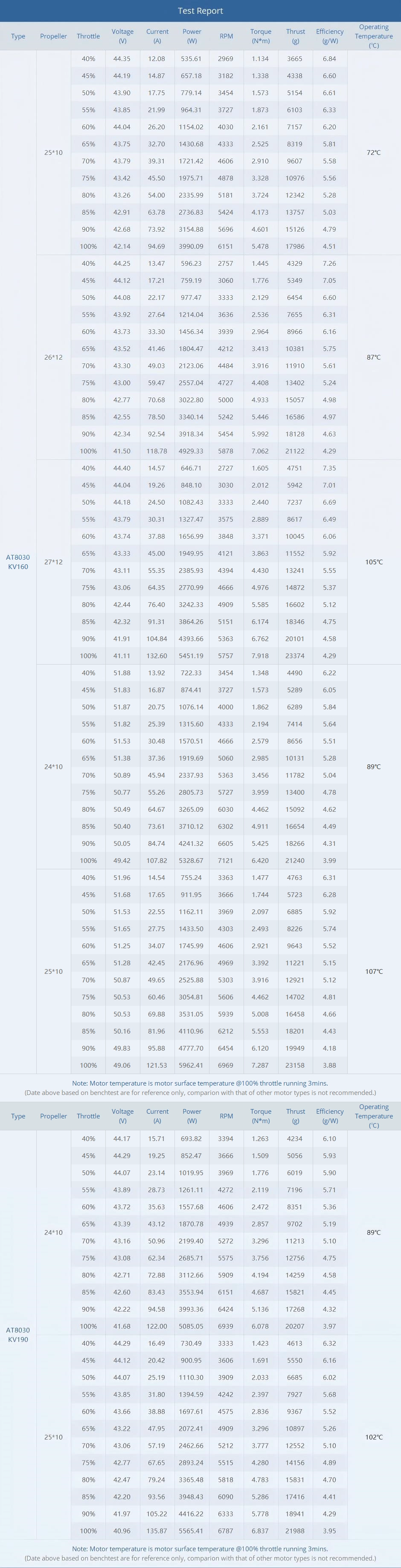The image size is (401, 1568).
Task: Click the 27*12 propeller cell
Action: (54, 562)
